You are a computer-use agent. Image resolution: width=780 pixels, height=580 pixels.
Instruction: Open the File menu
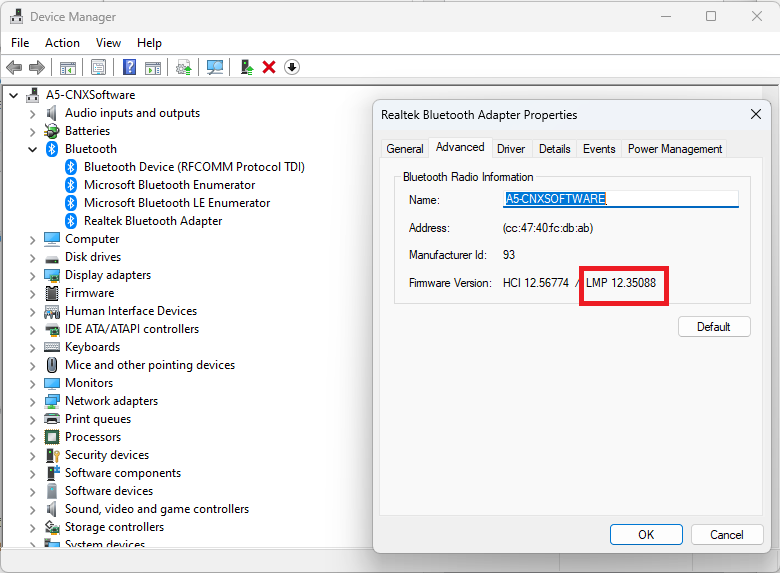(x=20, y=43)
